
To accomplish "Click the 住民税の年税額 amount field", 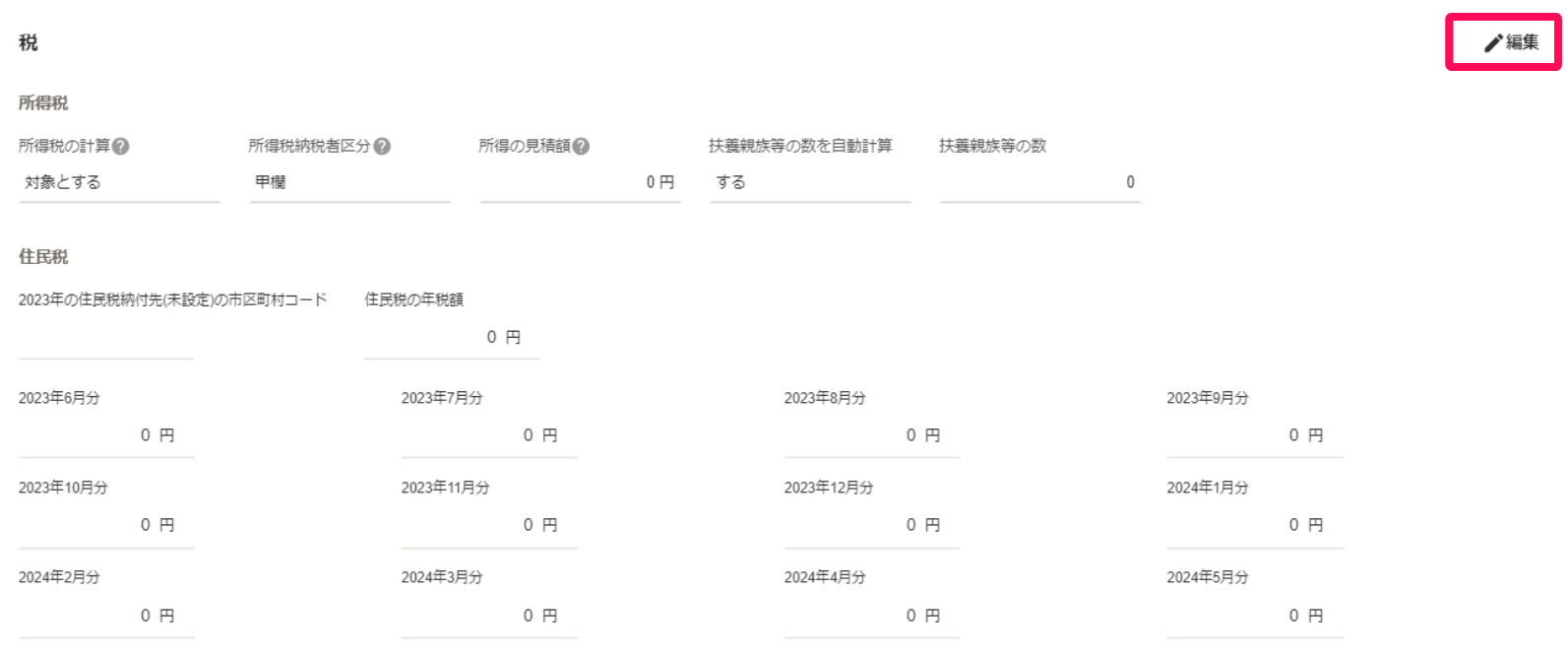I will (x=453, y=338).
